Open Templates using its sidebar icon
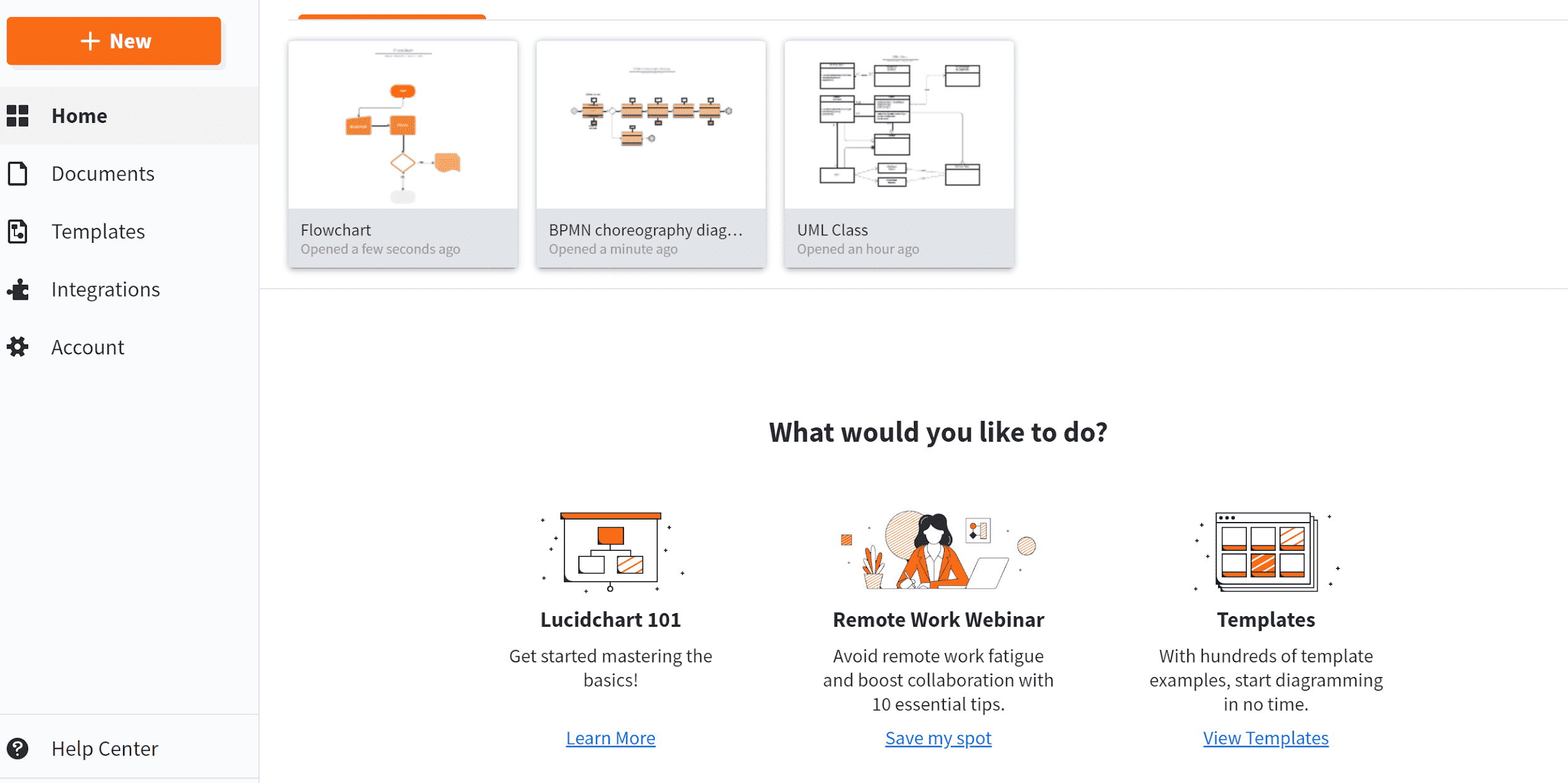The image size is (1568, 783). coord(18,231)
